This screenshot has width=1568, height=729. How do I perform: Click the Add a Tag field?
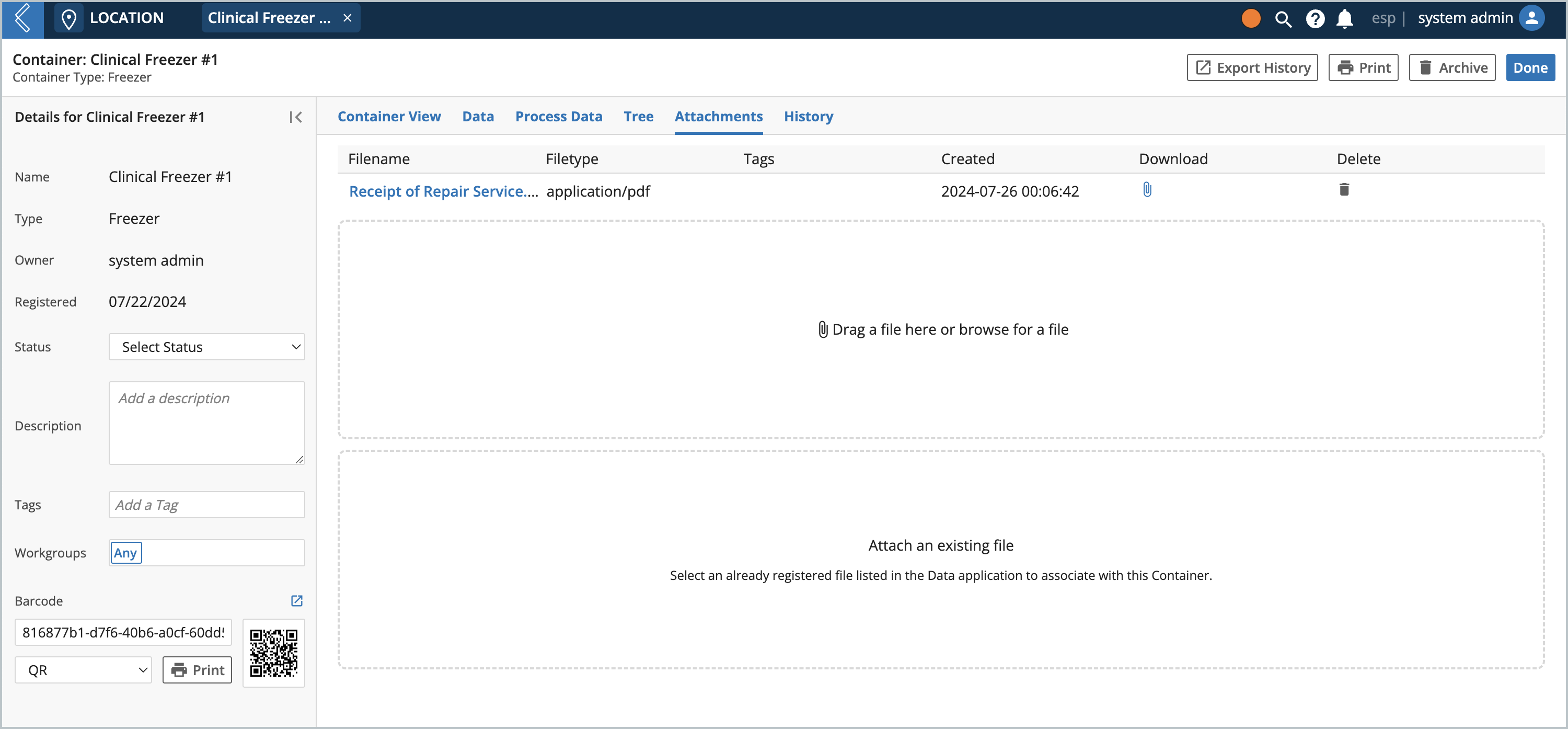tap(206, 504)
